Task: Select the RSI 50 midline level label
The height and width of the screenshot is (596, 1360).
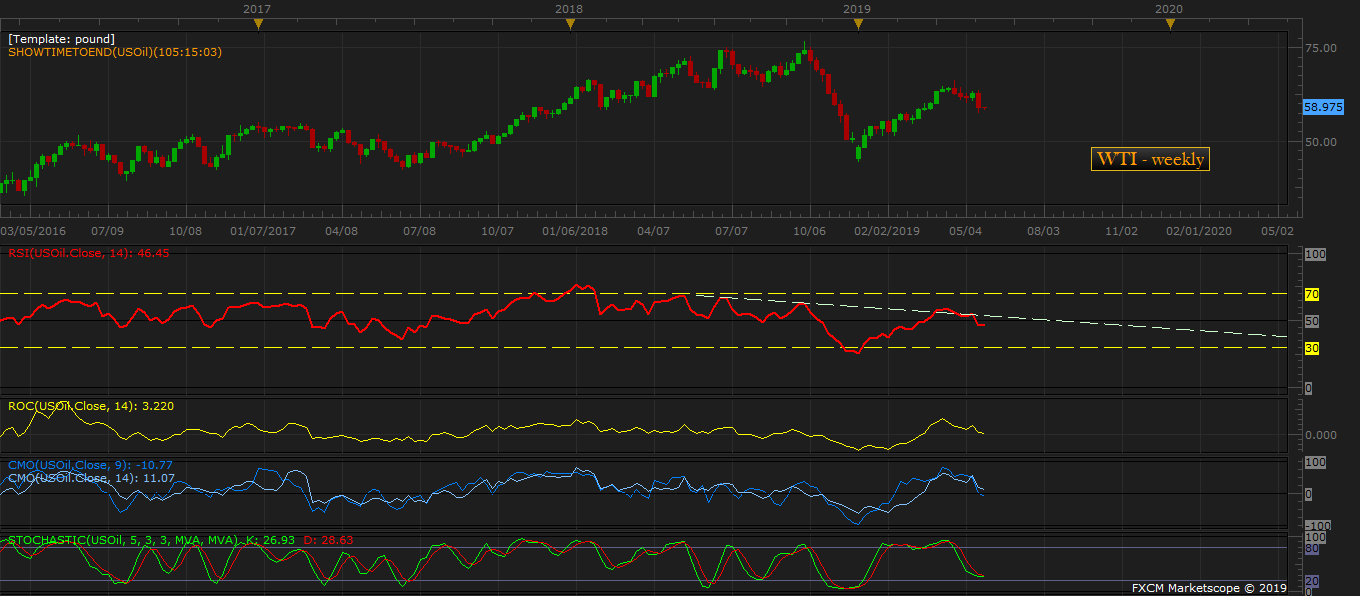Action: [1311, 321]
